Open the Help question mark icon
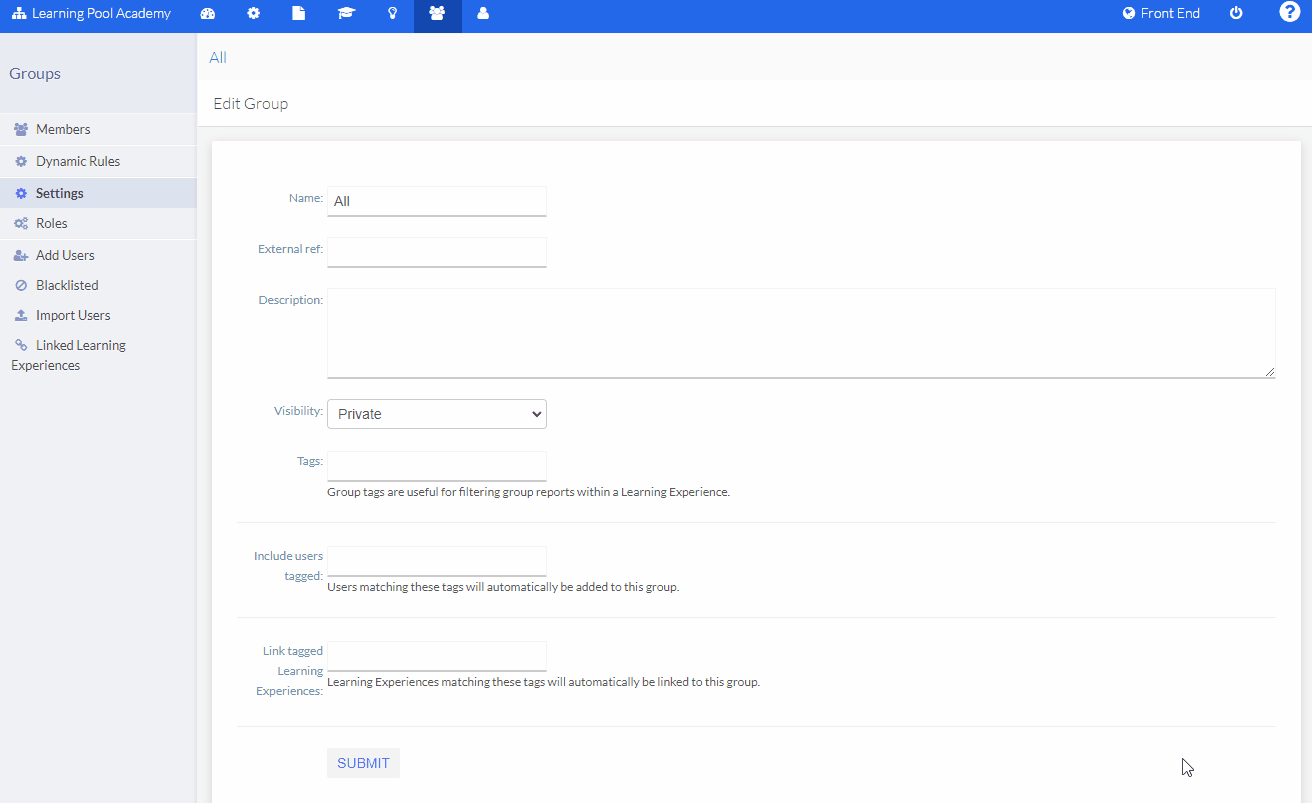Screen dimensions: 1312x803 point(1289,13)
